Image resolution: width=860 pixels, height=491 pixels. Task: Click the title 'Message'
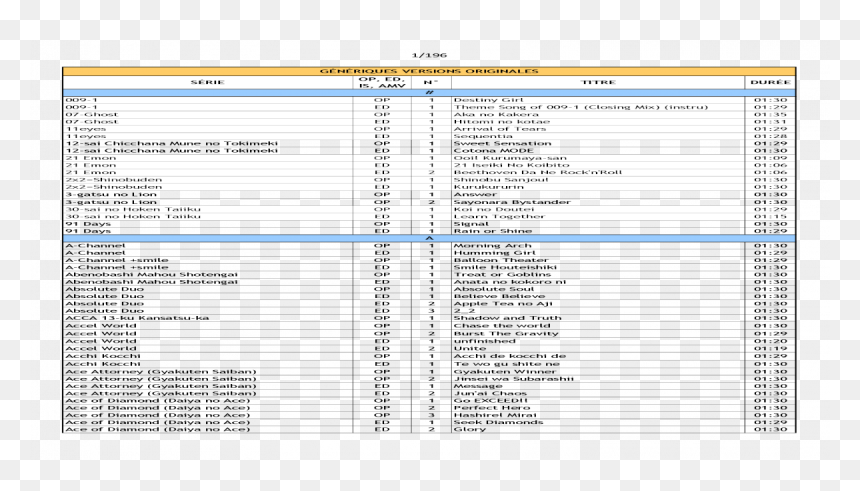click(x=478, y=386)
